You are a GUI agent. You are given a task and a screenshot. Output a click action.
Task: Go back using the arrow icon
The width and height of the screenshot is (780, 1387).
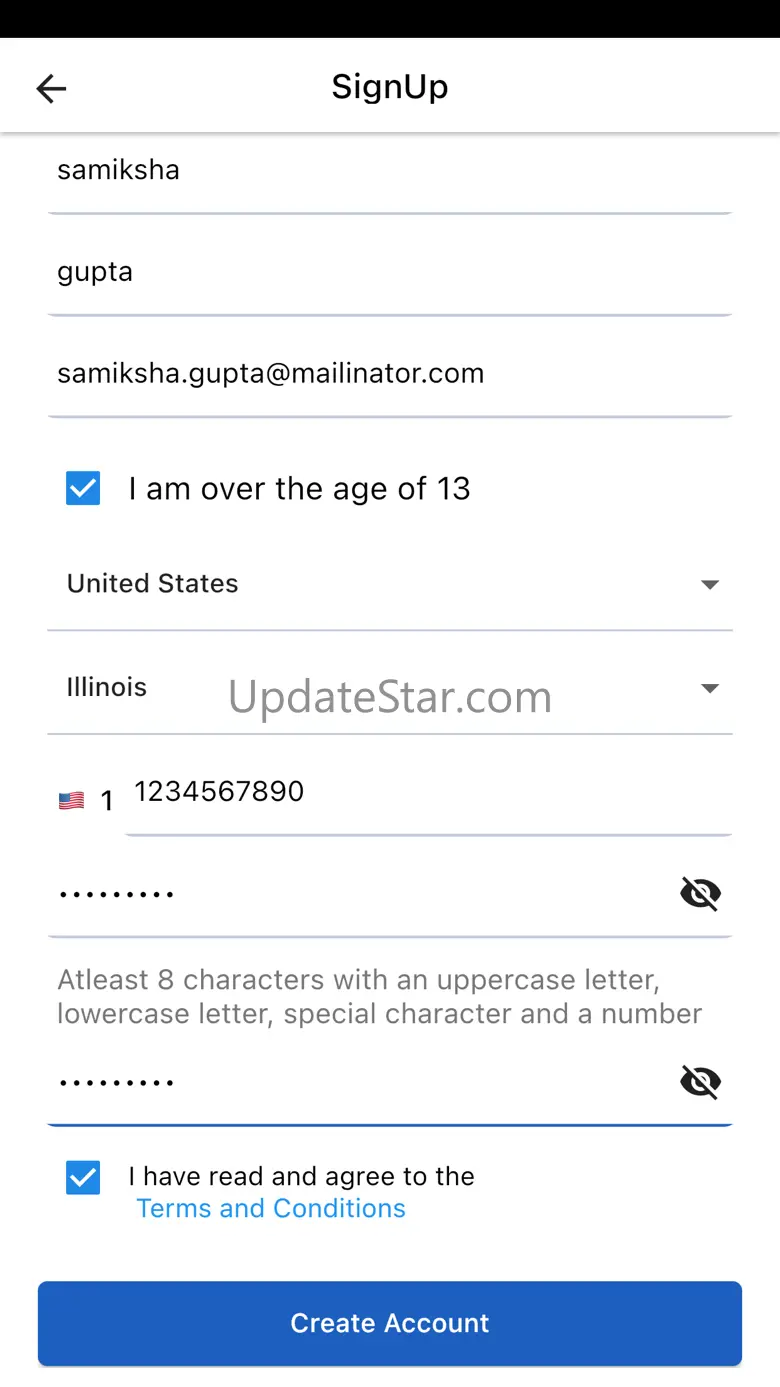click(x=51, y=89)
